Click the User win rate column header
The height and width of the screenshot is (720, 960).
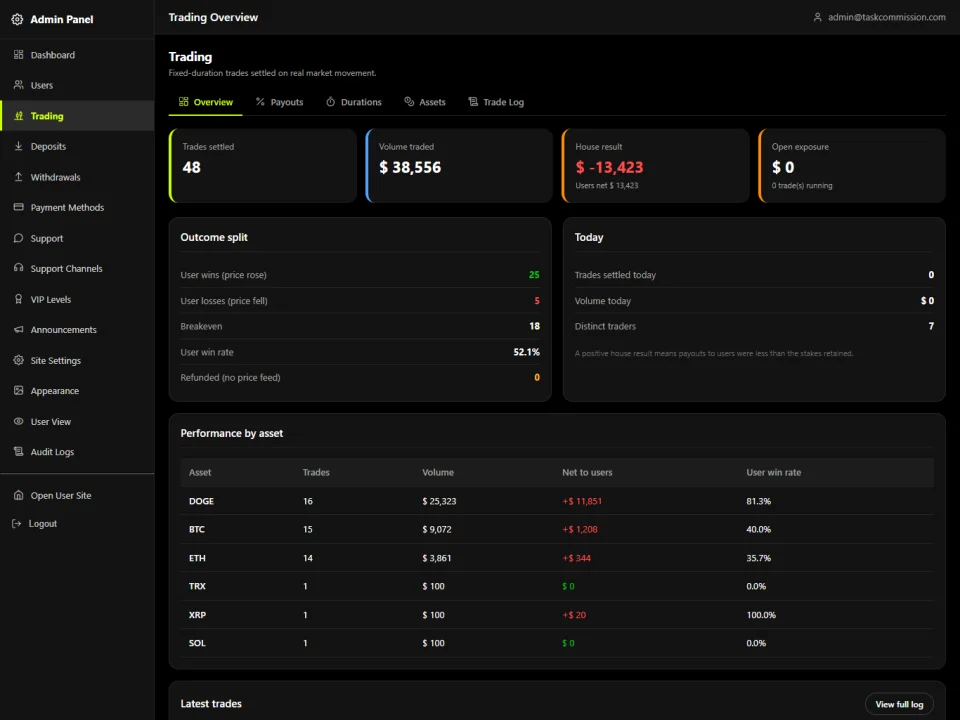coord(773,472)
